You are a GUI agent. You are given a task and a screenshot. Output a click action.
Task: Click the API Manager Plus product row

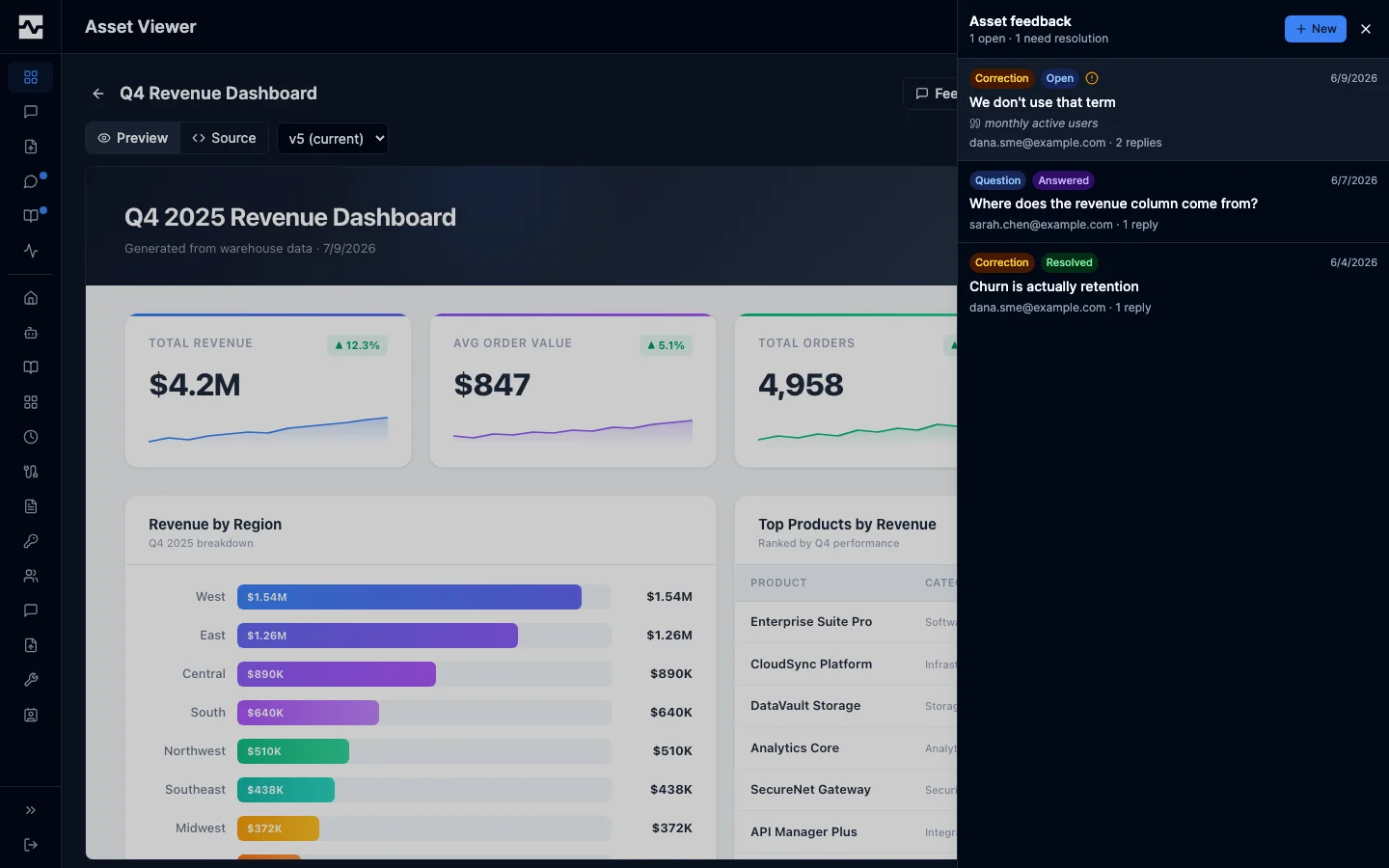[846, 832]
